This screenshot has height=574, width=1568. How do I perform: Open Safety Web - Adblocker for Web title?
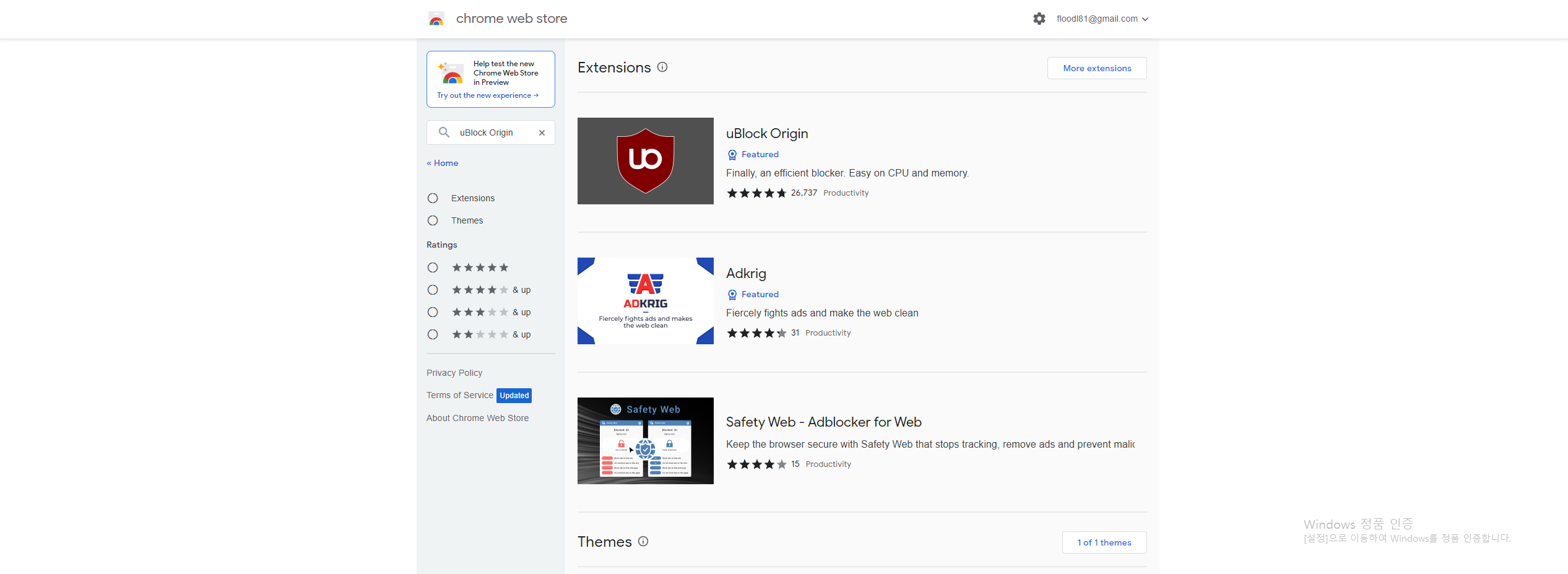click(x=824, y=422)
